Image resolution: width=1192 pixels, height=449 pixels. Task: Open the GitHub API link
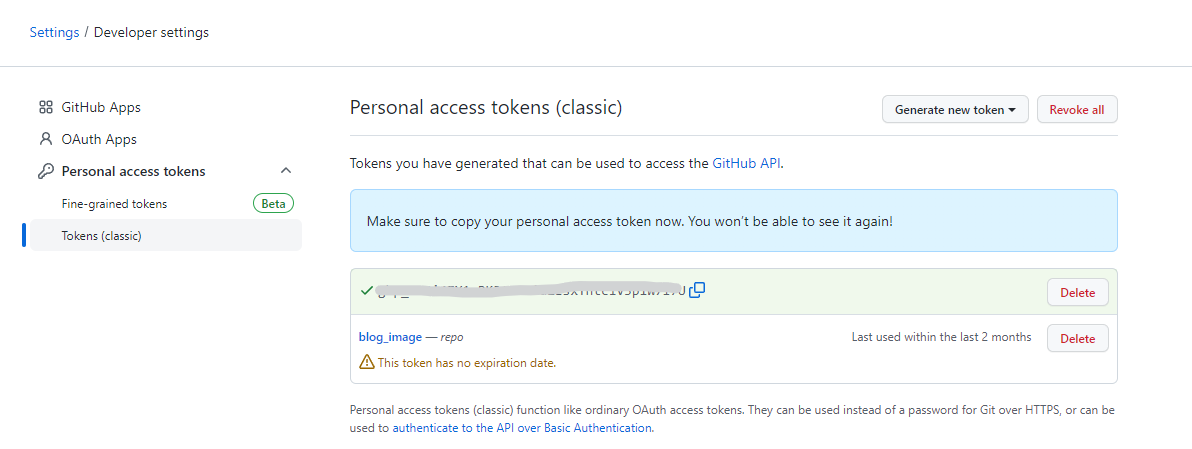(x=746, y=163)
